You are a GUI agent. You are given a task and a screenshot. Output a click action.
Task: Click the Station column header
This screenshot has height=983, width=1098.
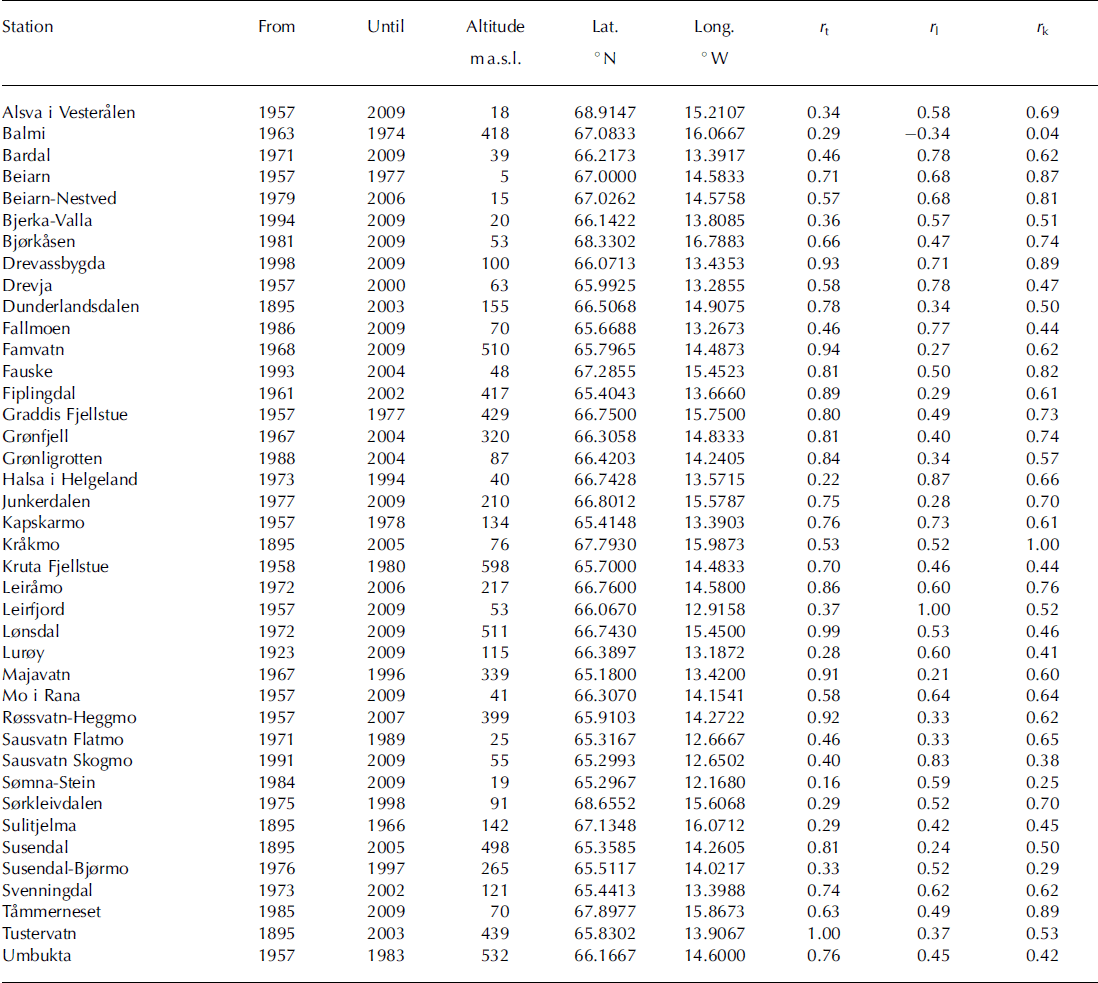(28, 27)
